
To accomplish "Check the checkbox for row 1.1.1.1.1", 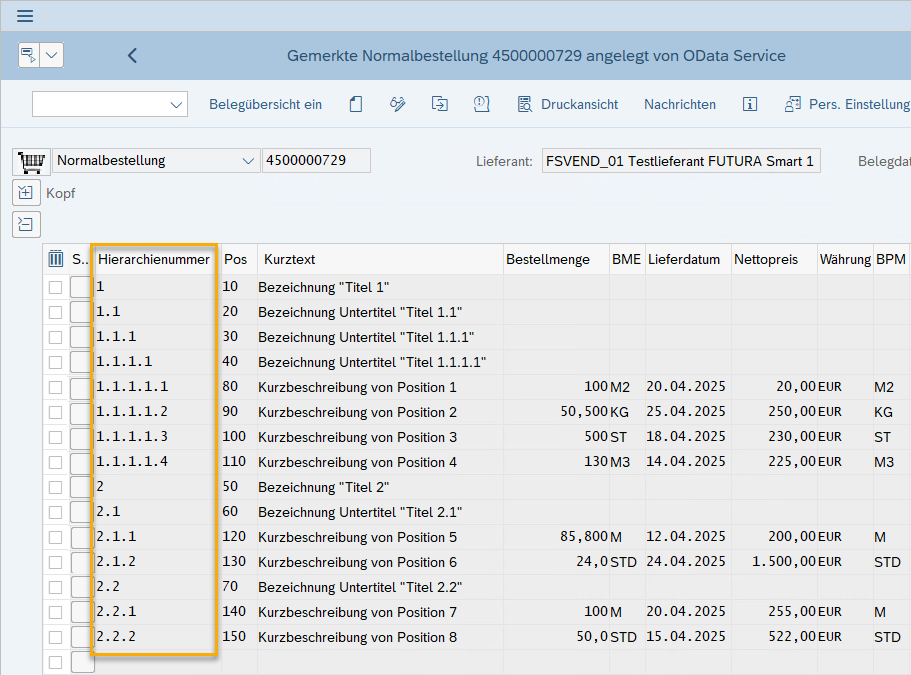I will (56, 387).
